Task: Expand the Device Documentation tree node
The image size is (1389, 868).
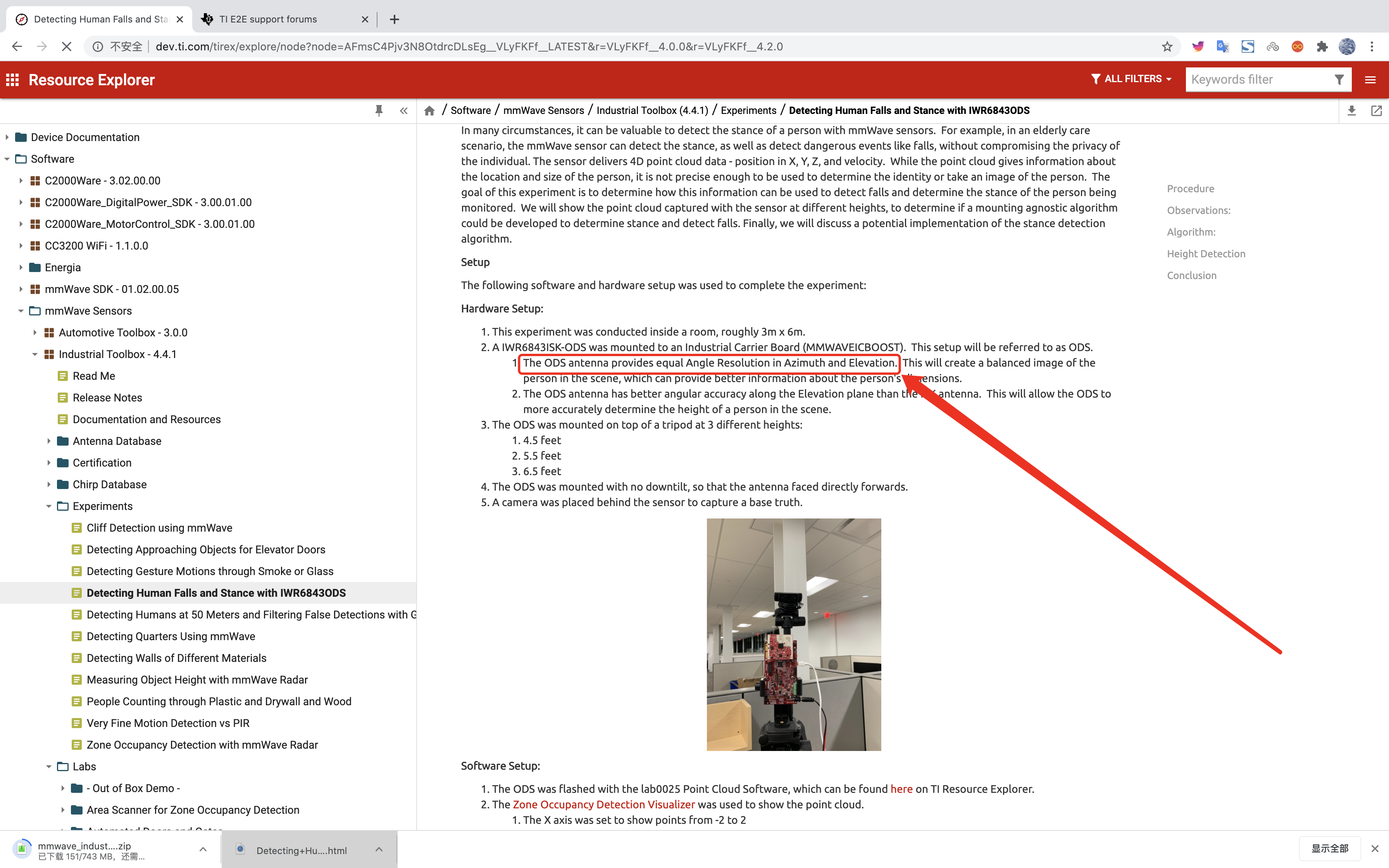Action: pyautogui.click(x=6, y=137)
